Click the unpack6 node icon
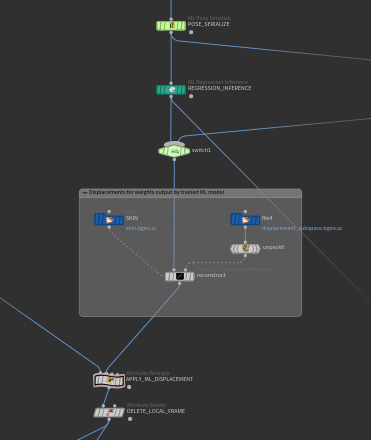The width and height of the screenshot is (371, 440). [x=245, y=248]
